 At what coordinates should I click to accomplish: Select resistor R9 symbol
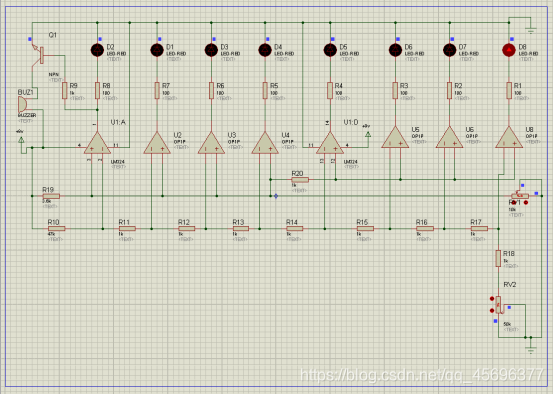pos(65,90)
